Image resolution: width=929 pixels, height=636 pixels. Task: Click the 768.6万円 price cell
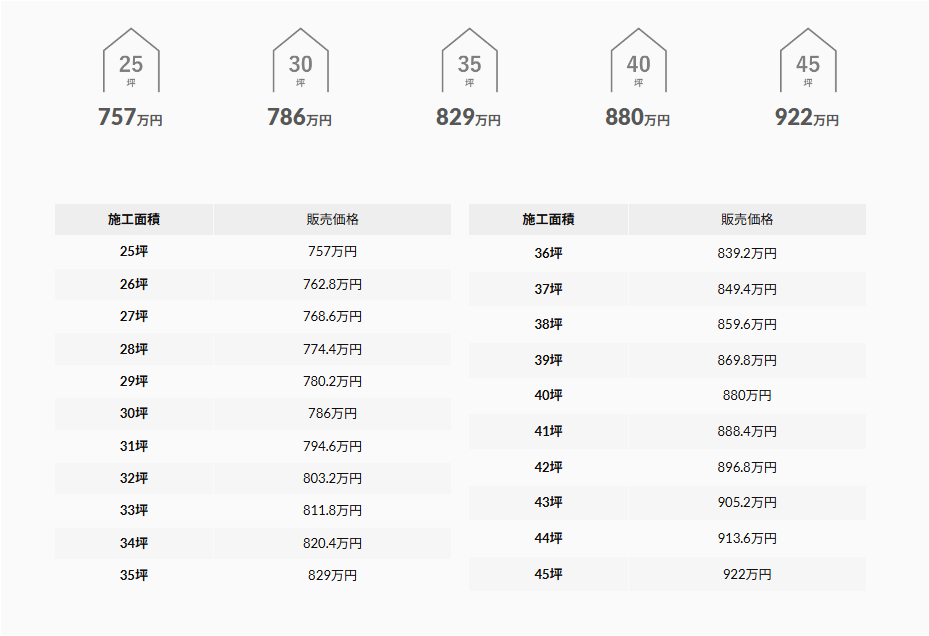point(332,317)
